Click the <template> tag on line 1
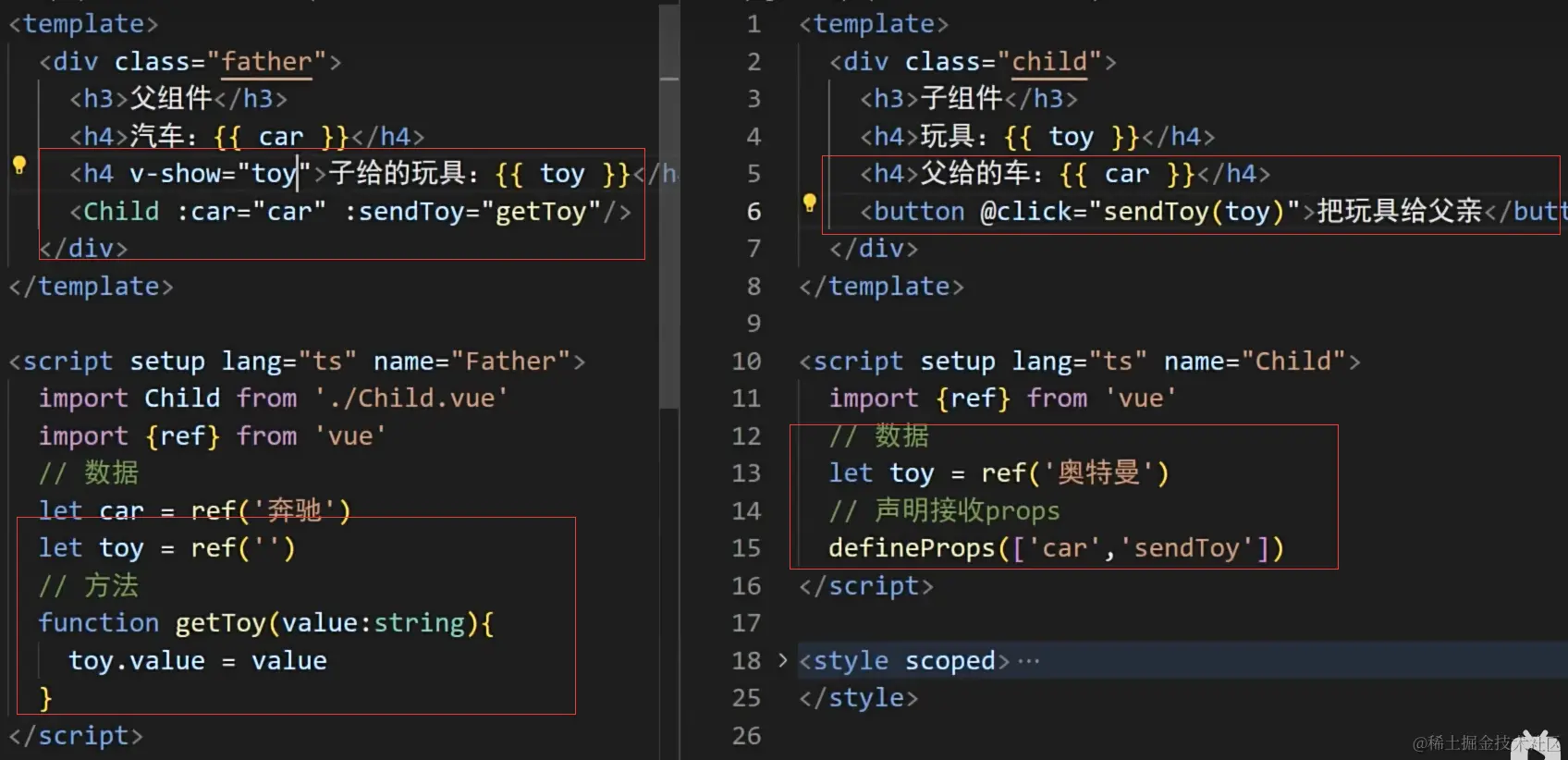 coord(874,24)
